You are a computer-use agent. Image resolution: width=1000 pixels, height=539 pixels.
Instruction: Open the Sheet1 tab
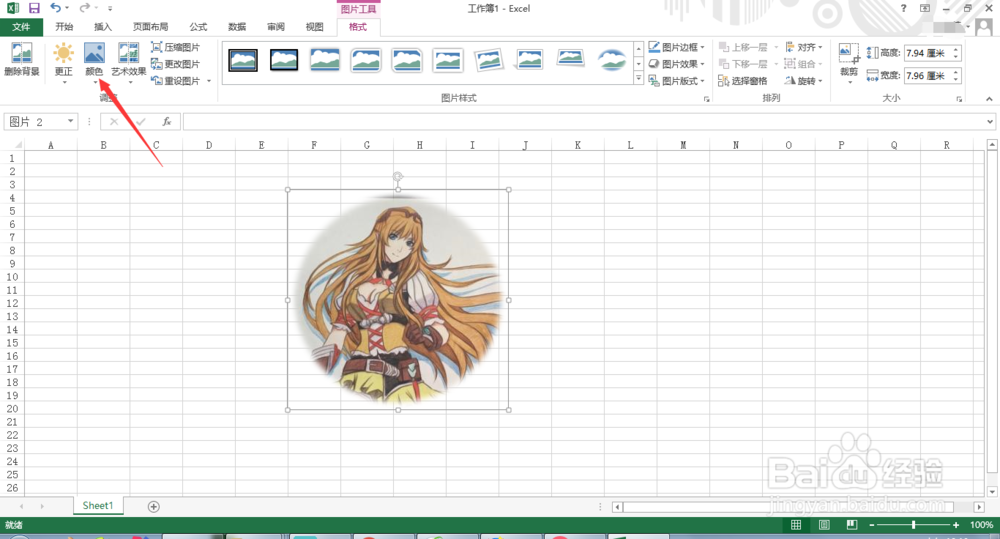point(98,505)
